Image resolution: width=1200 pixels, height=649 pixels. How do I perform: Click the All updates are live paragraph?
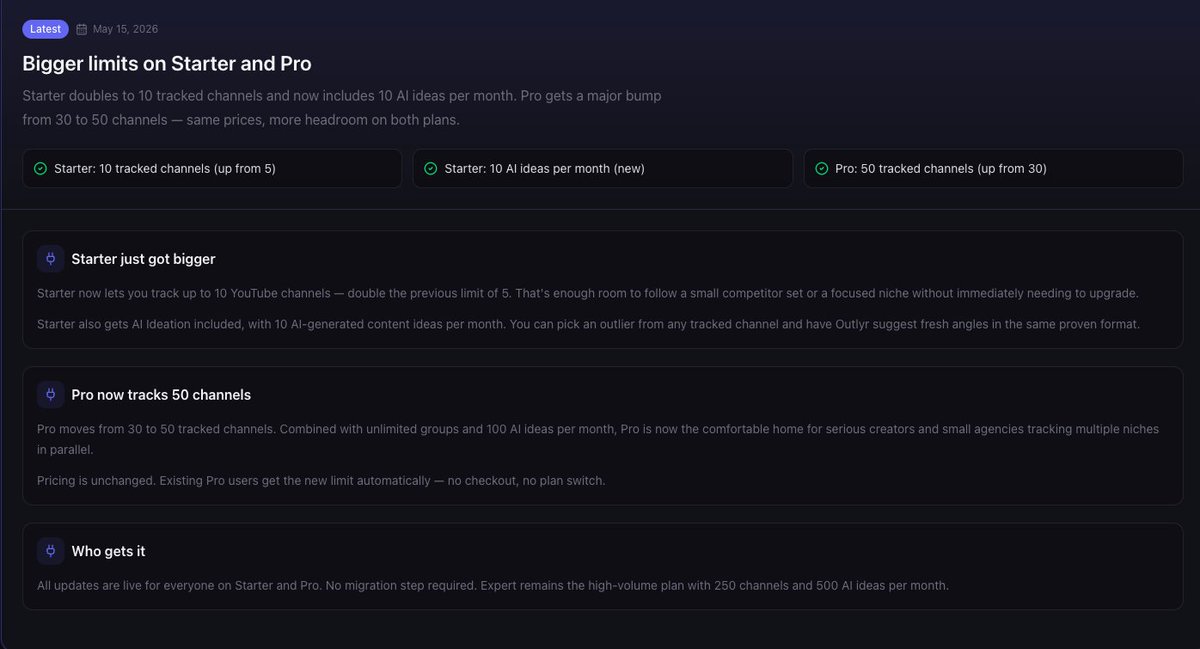[x=493, y=585]
